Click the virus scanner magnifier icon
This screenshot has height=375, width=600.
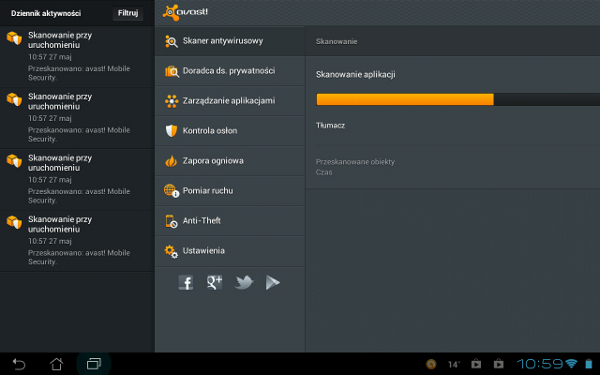coord(171,41)
